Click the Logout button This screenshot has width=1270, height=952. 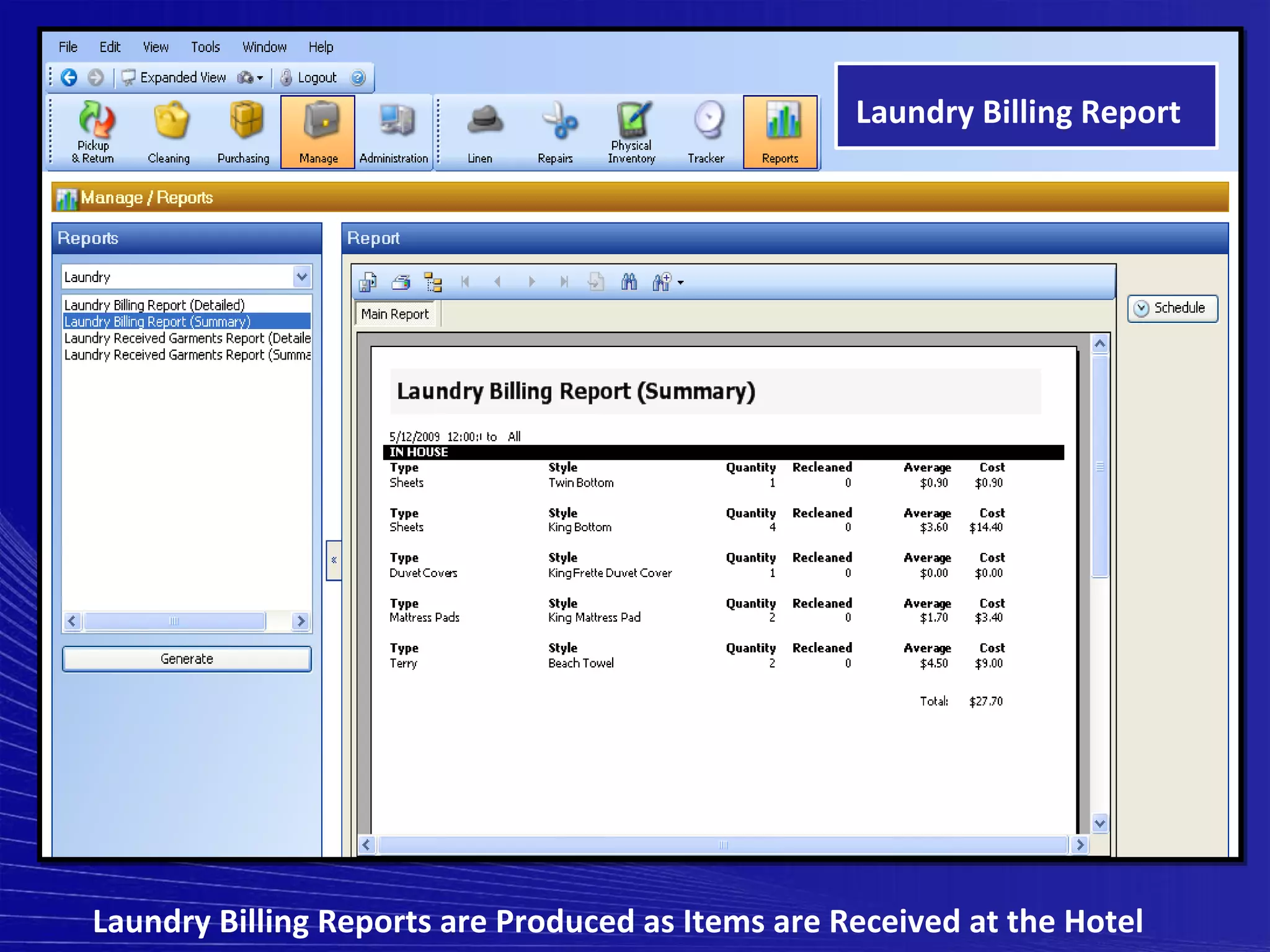point(308,77)
